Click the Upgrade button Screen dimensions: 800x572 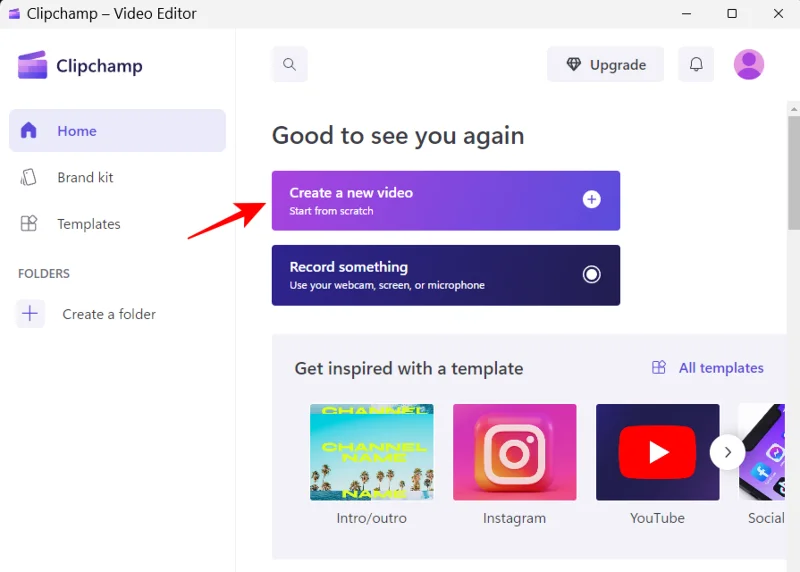[x=606, y=64]
